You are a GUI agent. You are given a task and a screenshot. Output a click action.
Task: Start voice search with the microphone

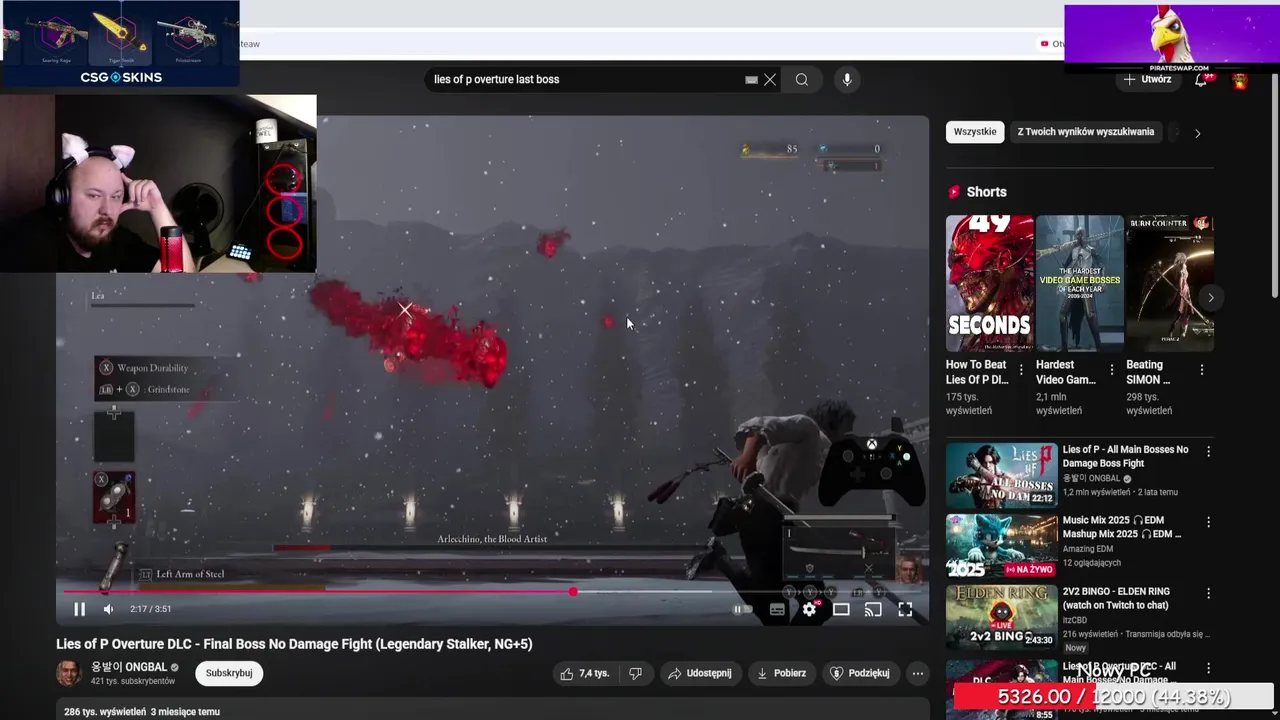(847, 79)
